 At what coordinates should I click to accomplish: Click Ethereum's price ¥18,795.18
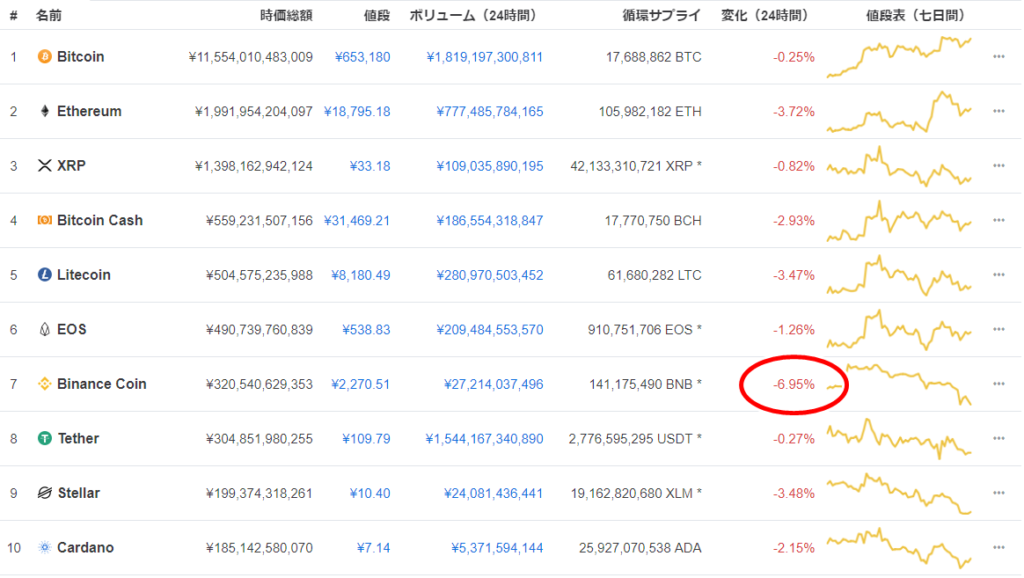click(x=357, y=112)
